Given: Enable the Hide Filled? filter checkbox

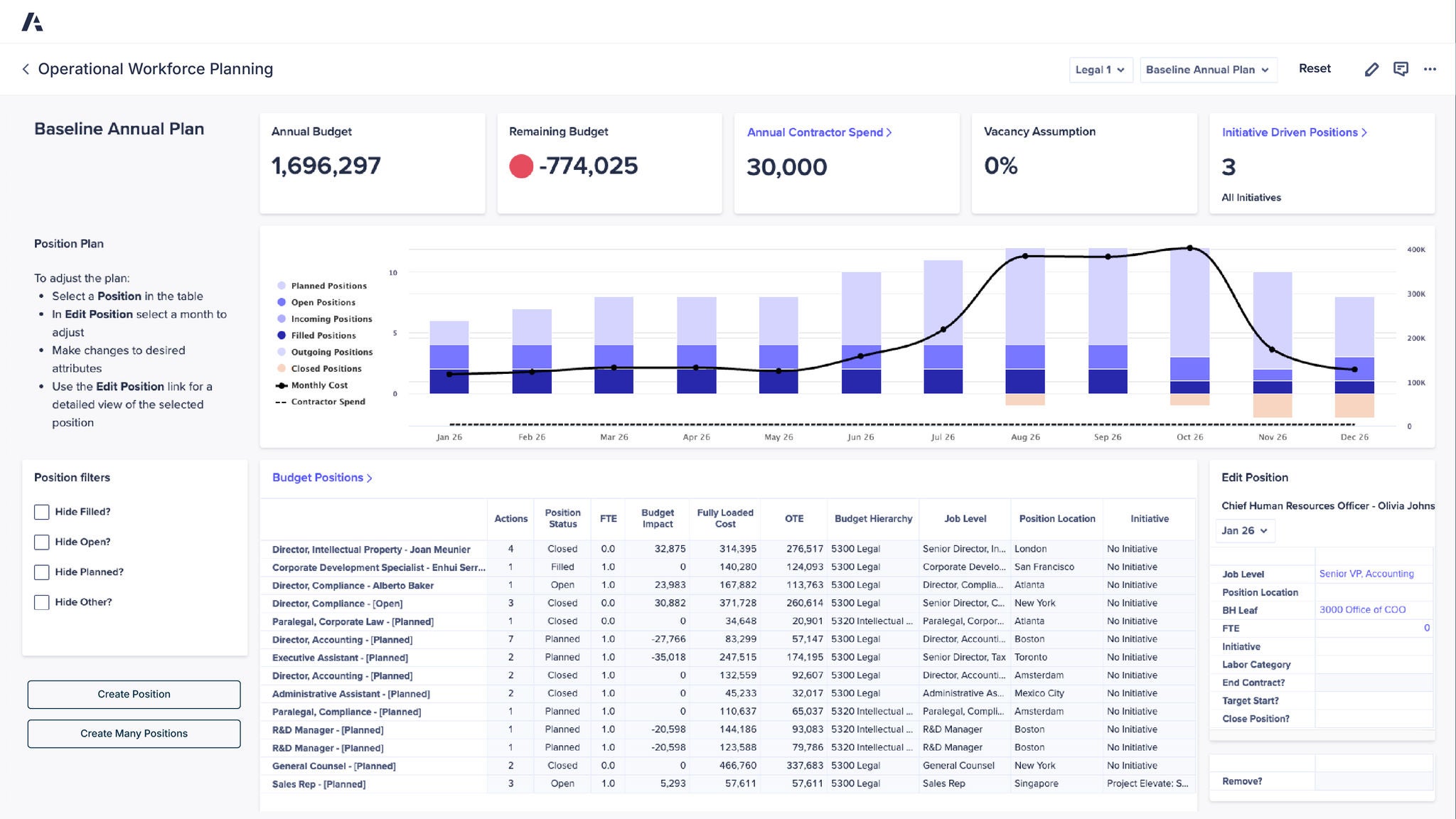Looking at the screenshot, I should (x=41, y=511).
